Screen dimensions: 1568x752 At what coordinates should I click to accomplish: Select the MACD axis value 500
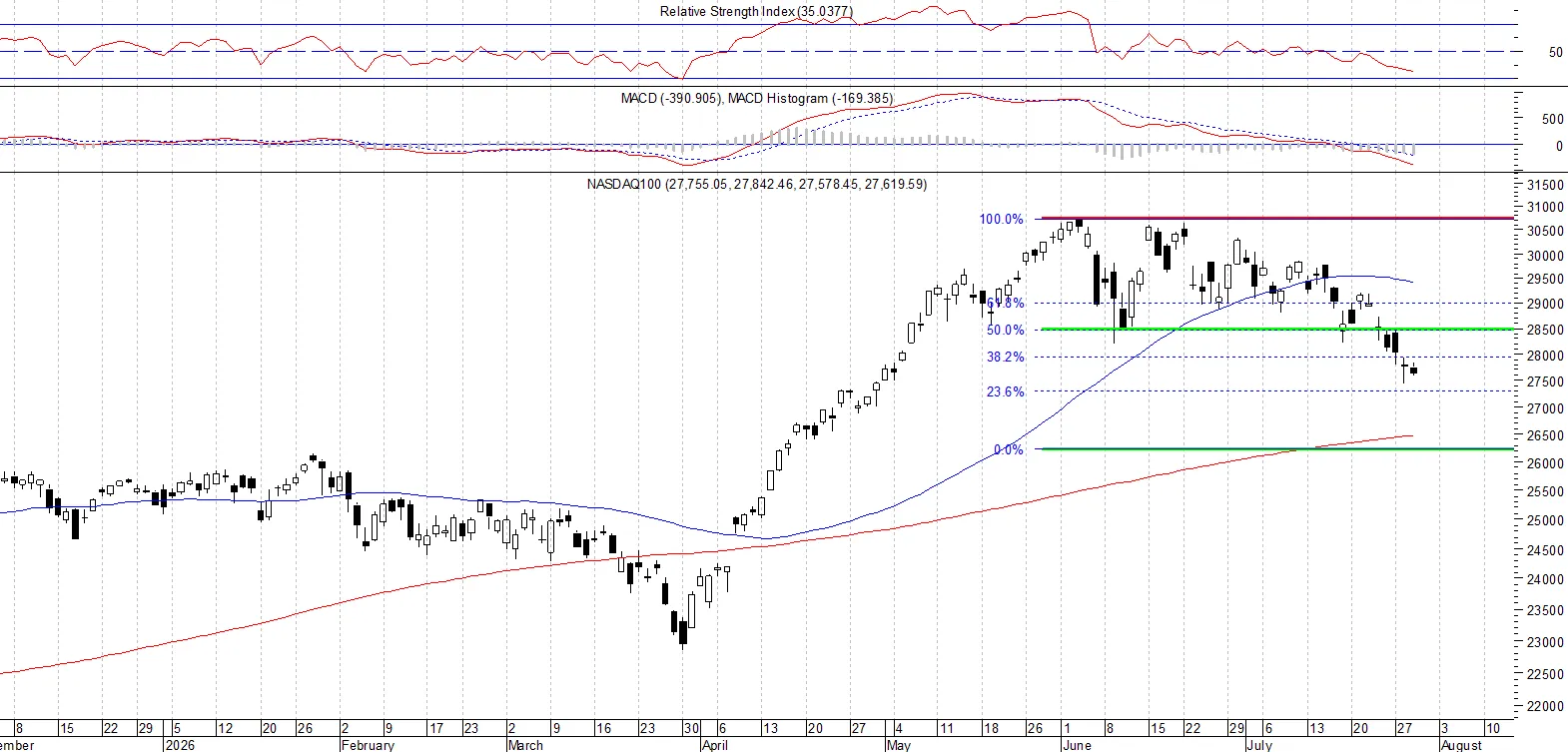[x=1552, y=119]
